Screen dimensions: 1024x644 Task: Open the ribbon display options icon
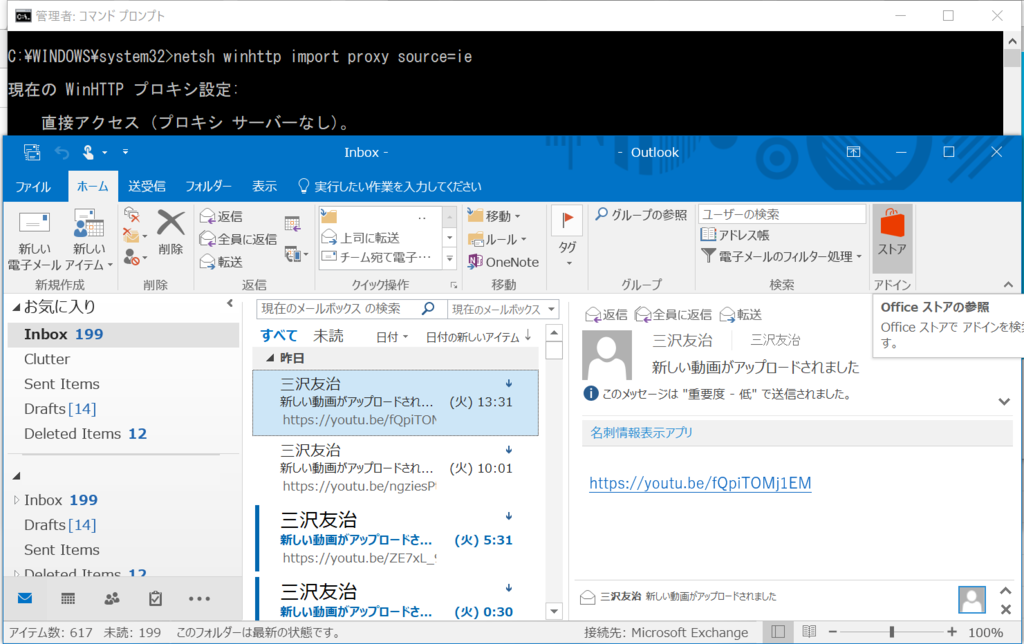[854, 152]
